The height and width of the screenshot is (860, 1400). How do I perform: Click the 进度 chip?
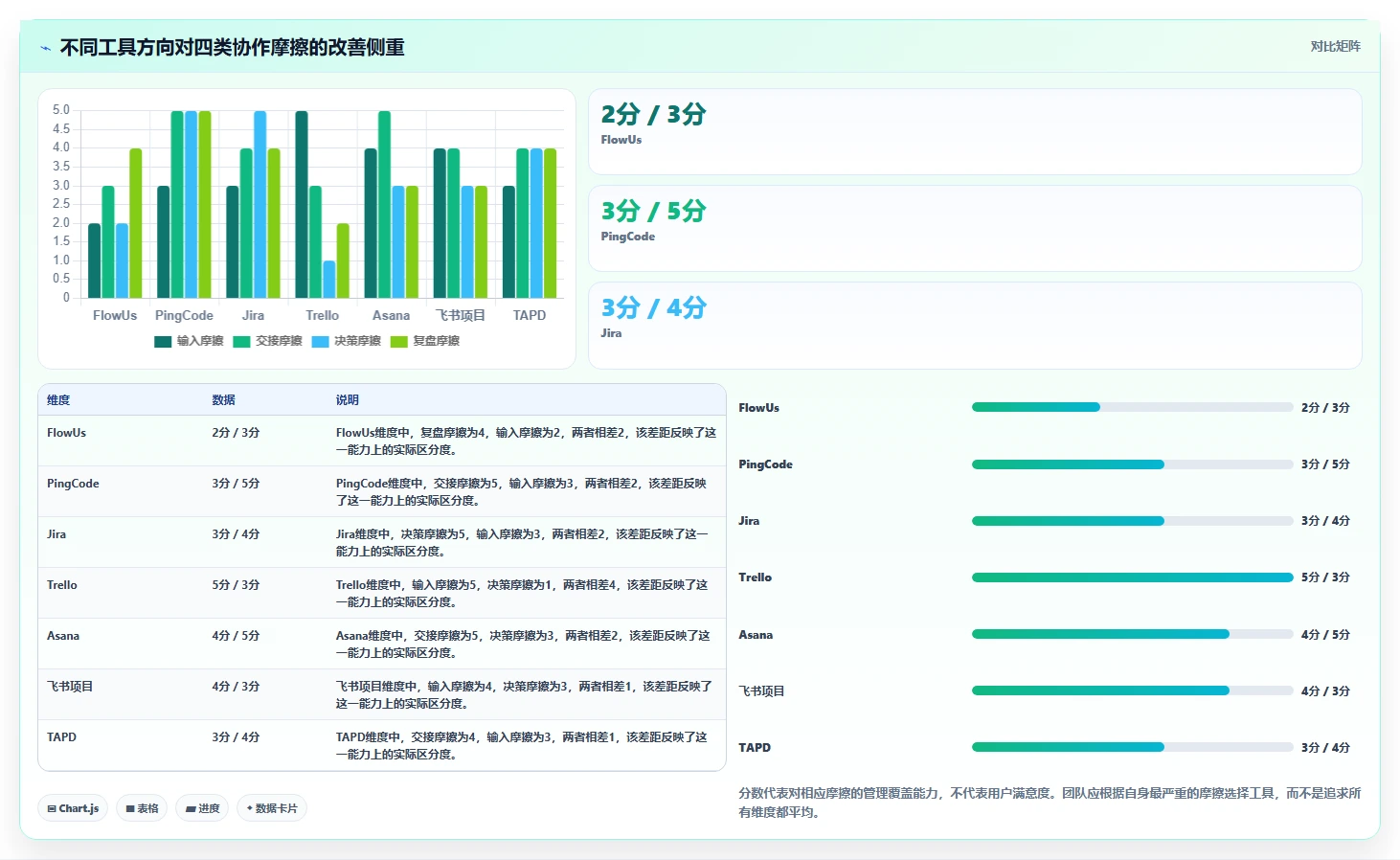202,808
